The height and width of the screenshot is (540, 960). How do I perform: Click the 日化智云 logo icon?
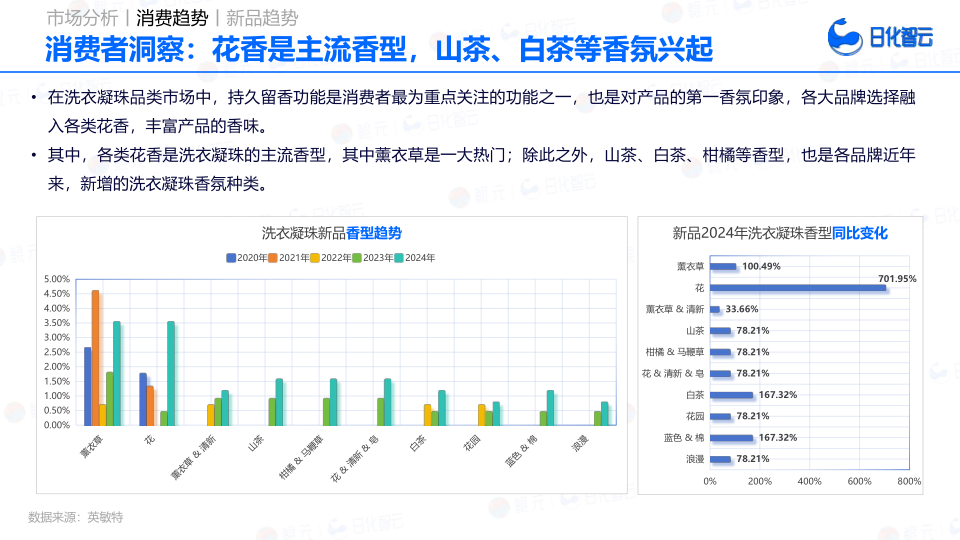pos(845,37)
